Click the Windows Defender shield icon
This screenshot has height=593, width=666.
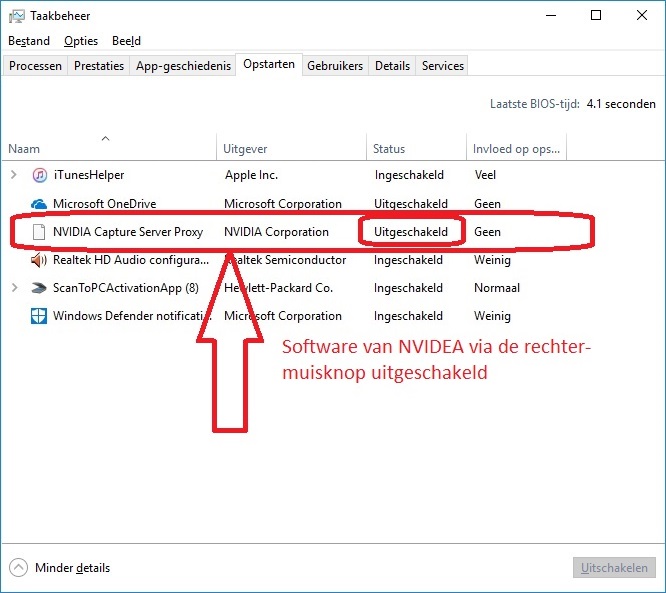tap(39, 316)
